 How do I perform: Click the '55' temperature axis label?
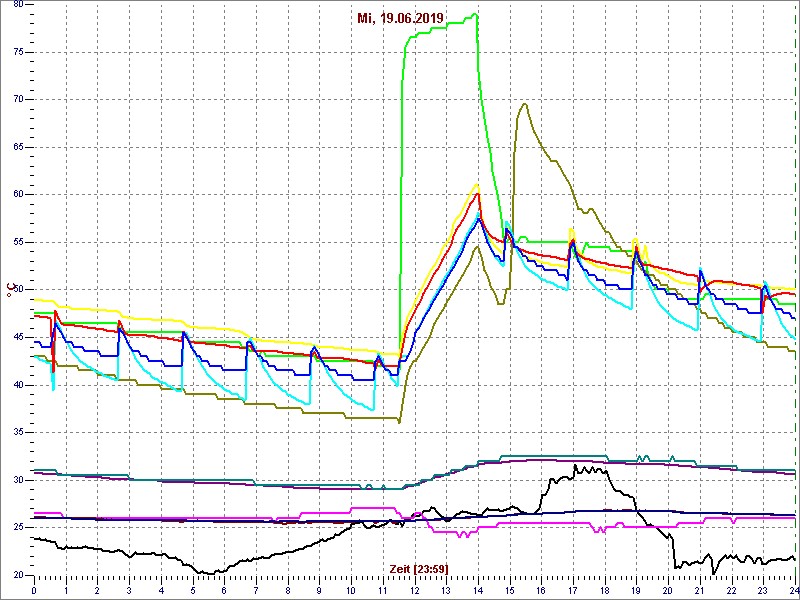(19, 242)
